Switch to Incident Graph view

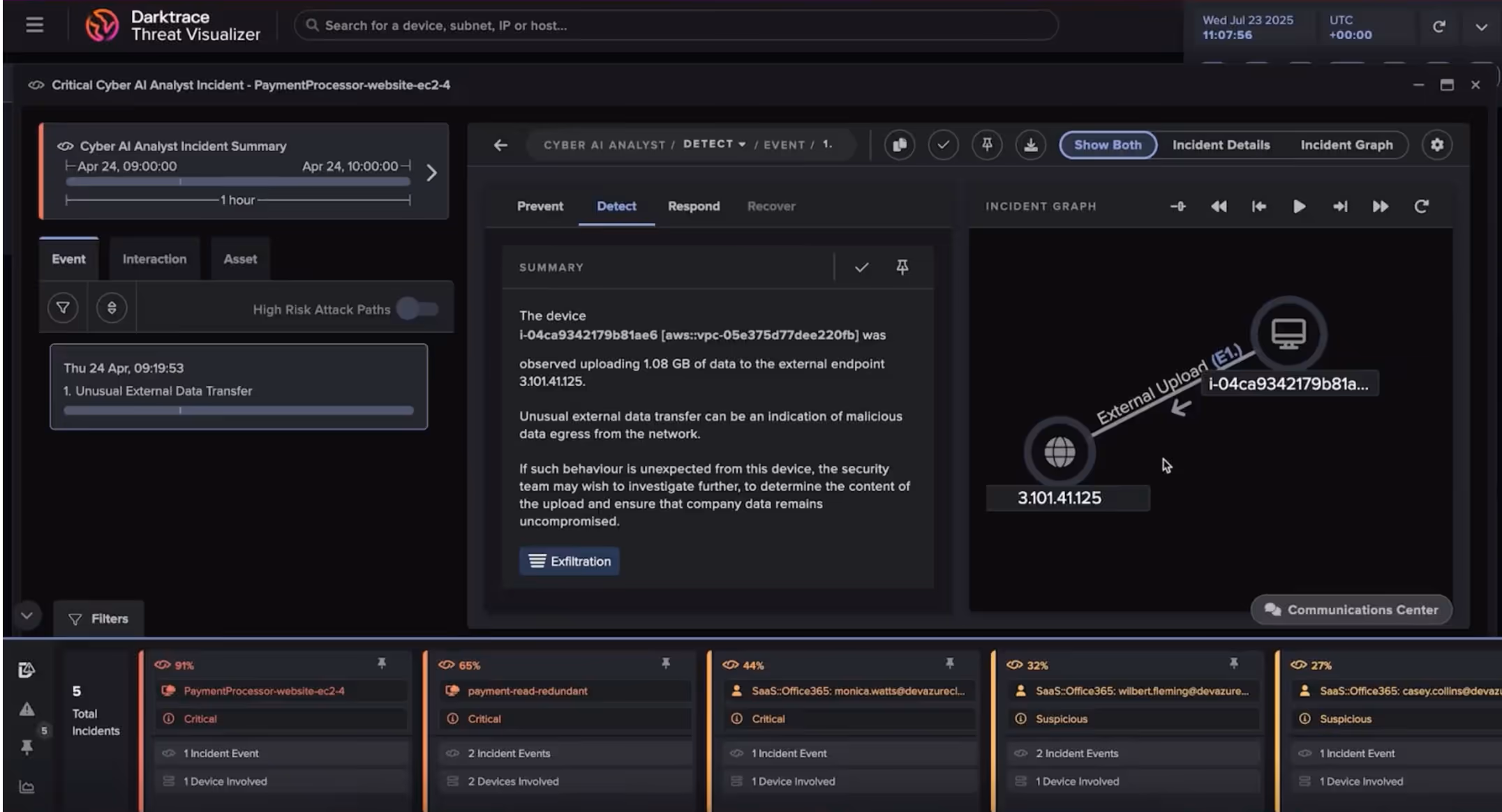[1346, 145]
